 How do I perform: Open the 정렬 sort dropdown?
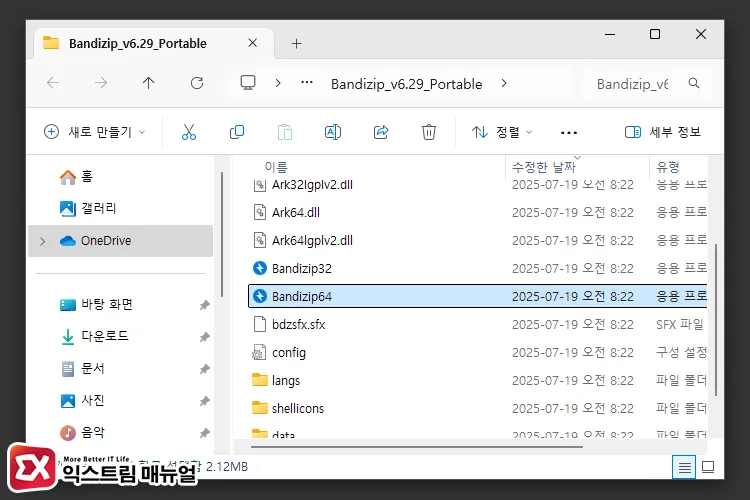click(x=501, y=132)
